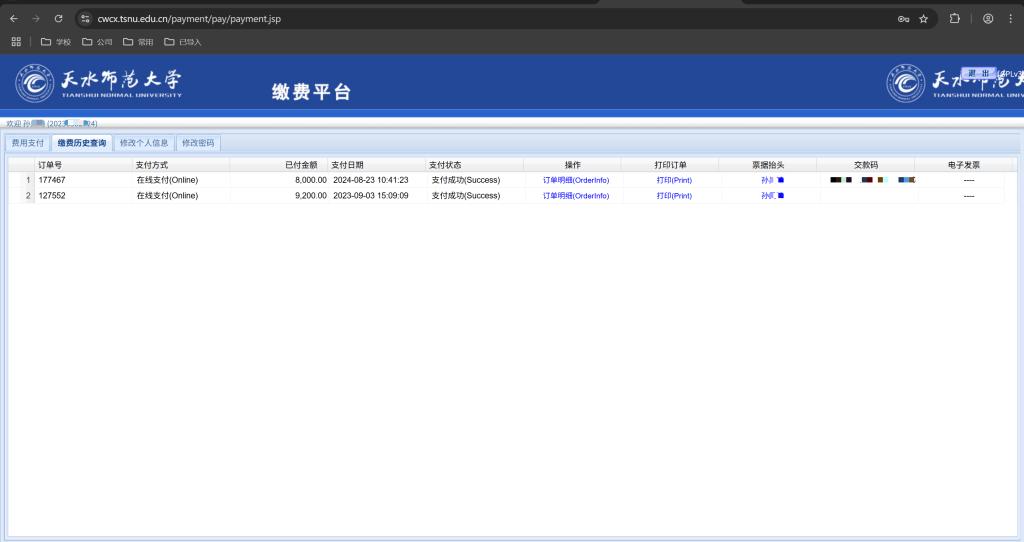The width and height of the screenshot is (1024, 542).
Task: Open the 修改个人信息 tab
Action: pyautogui.click(x=144, y=143)
